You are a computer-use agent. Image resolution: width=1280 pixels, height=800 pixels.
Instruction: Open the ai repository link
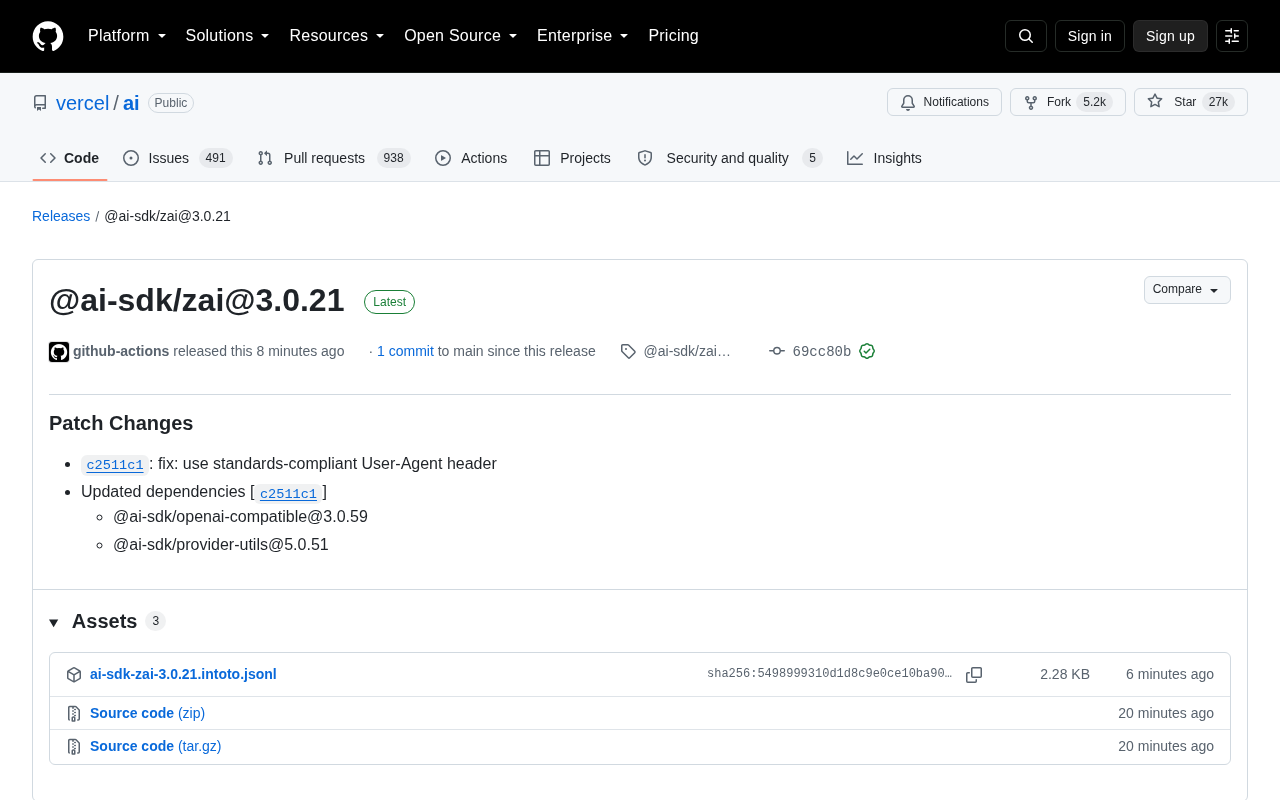[131, 103]
